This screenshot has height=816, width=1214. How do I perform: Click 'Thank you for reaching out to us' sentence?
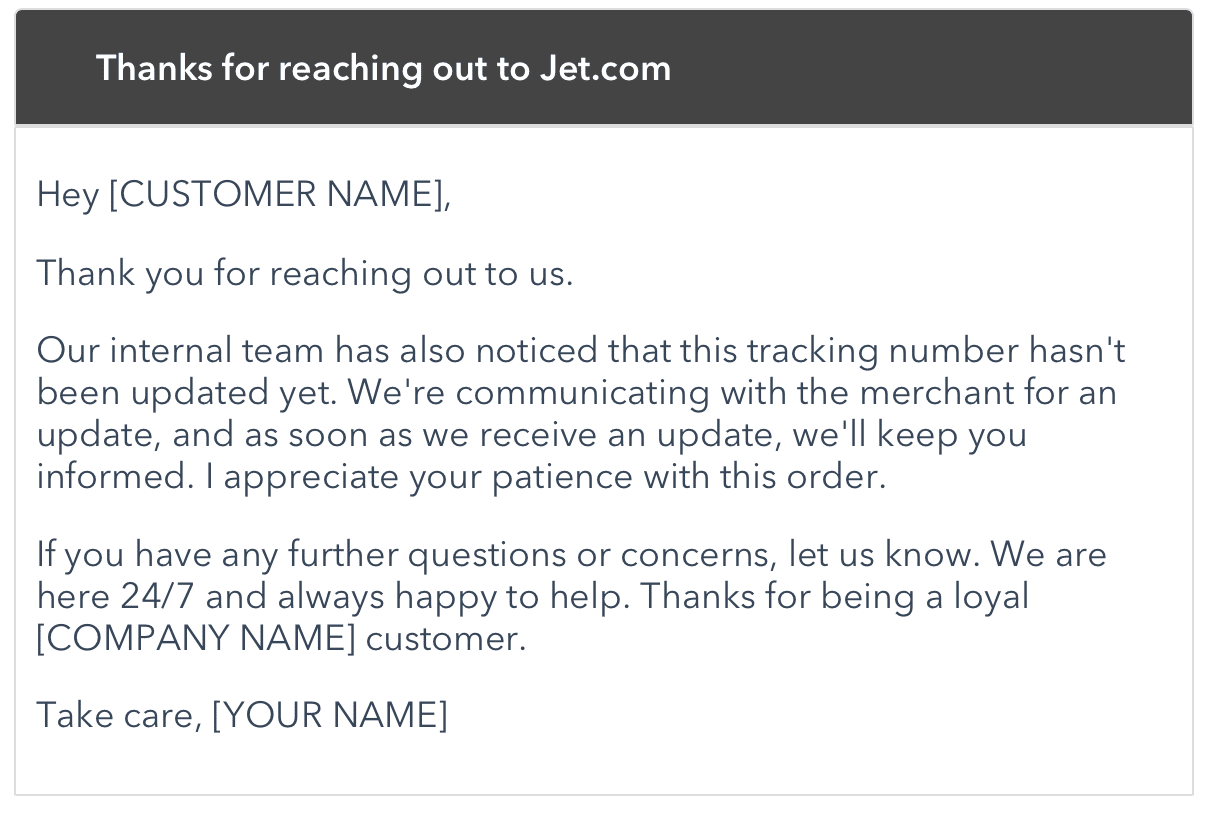coord(305,274)
